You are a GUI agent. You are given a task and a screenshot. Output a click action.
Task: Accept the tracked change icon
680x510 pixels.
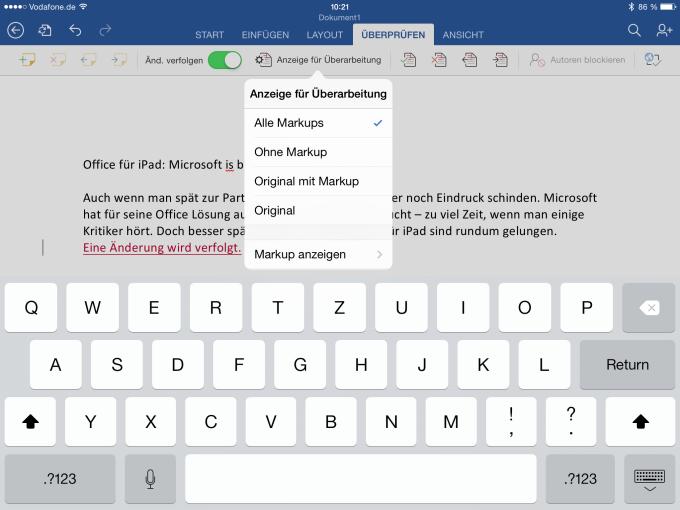(x=409, y=60)
